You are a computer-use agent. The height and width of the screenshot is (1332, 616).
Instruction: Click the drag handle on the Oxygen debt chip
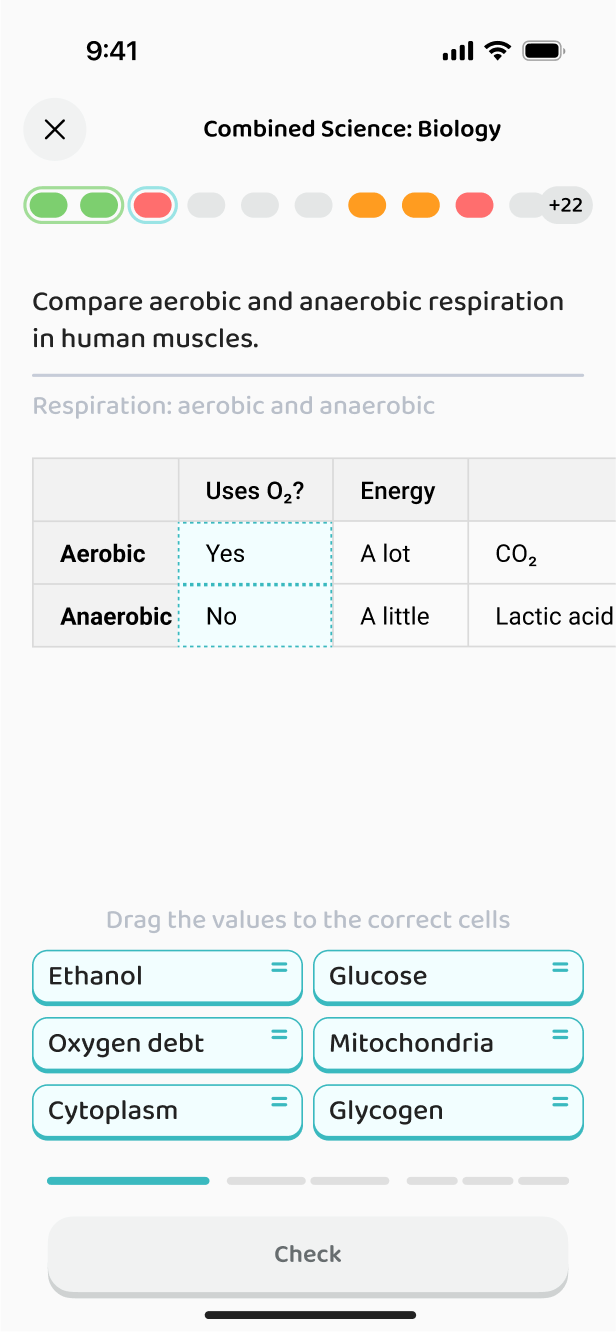(x=279, y=1034)
